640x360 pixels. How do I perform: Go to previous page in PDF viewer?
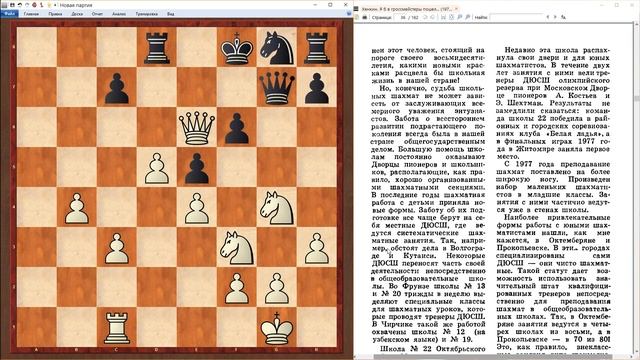tap(425, 17)
